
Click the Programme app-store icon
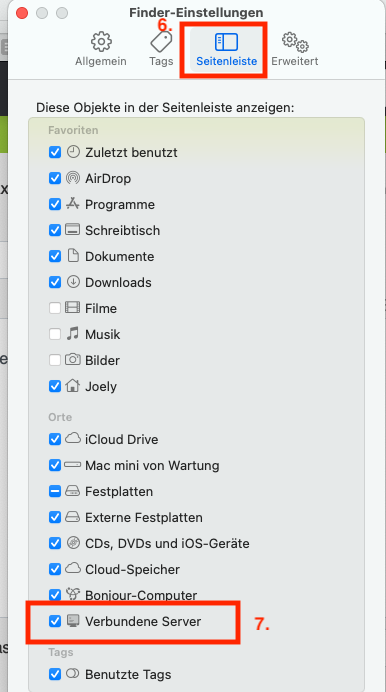point(73,204)
